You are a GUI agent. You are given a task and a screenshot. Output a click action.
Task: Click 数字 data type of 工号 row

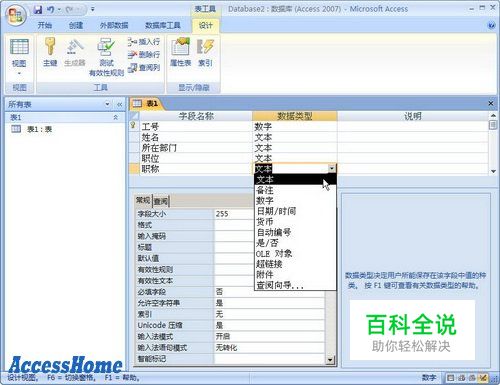[x=295, y=127]
